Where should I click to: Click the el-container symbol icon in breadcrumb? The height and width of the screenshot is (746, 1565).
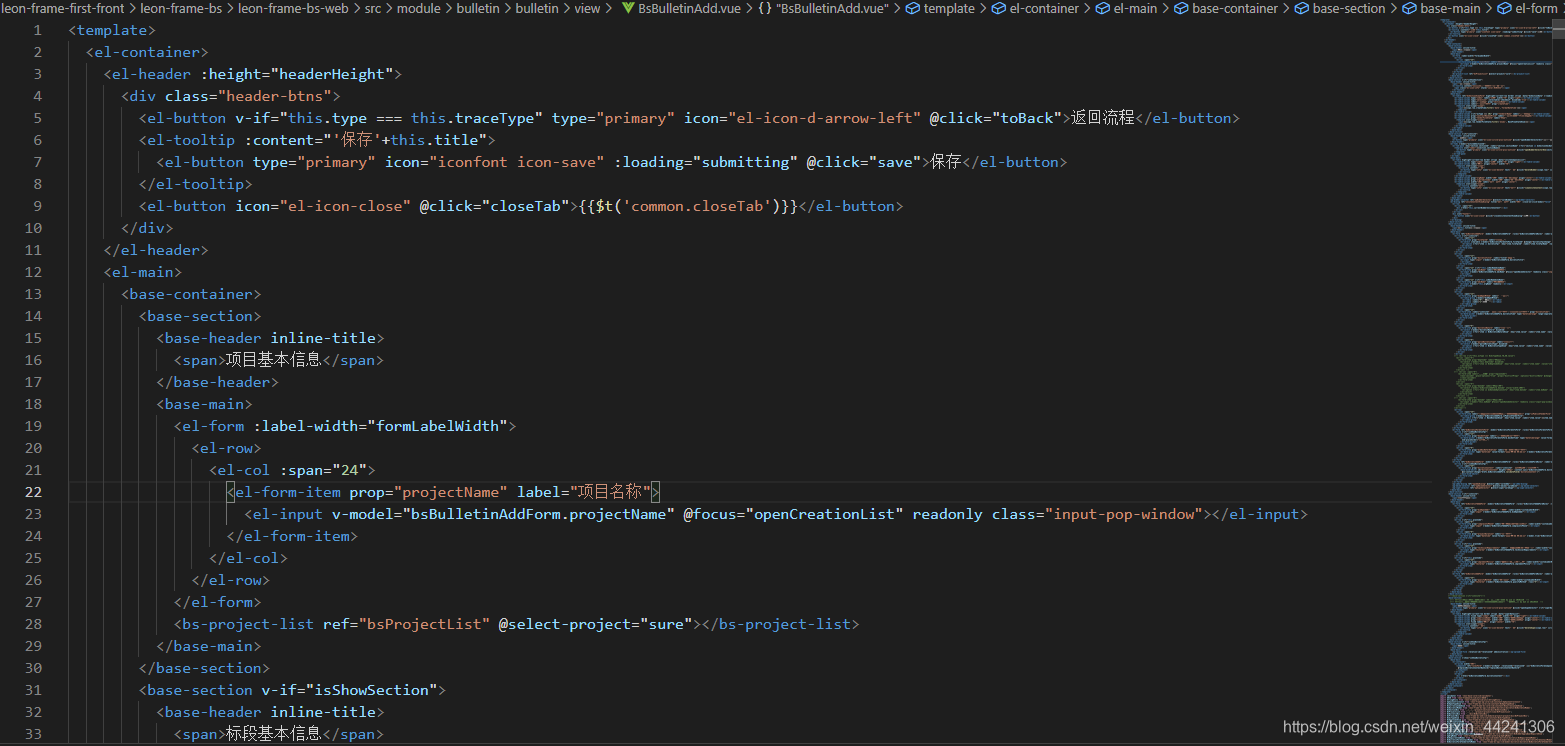(999, 8)
